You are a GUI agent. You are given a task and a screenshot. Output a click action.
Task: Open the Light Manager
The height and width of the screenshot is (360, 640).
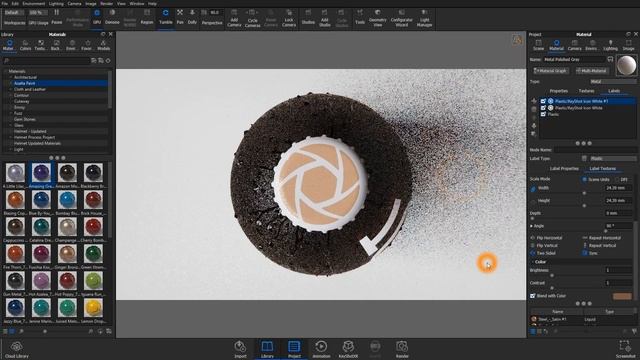(424, 18)
